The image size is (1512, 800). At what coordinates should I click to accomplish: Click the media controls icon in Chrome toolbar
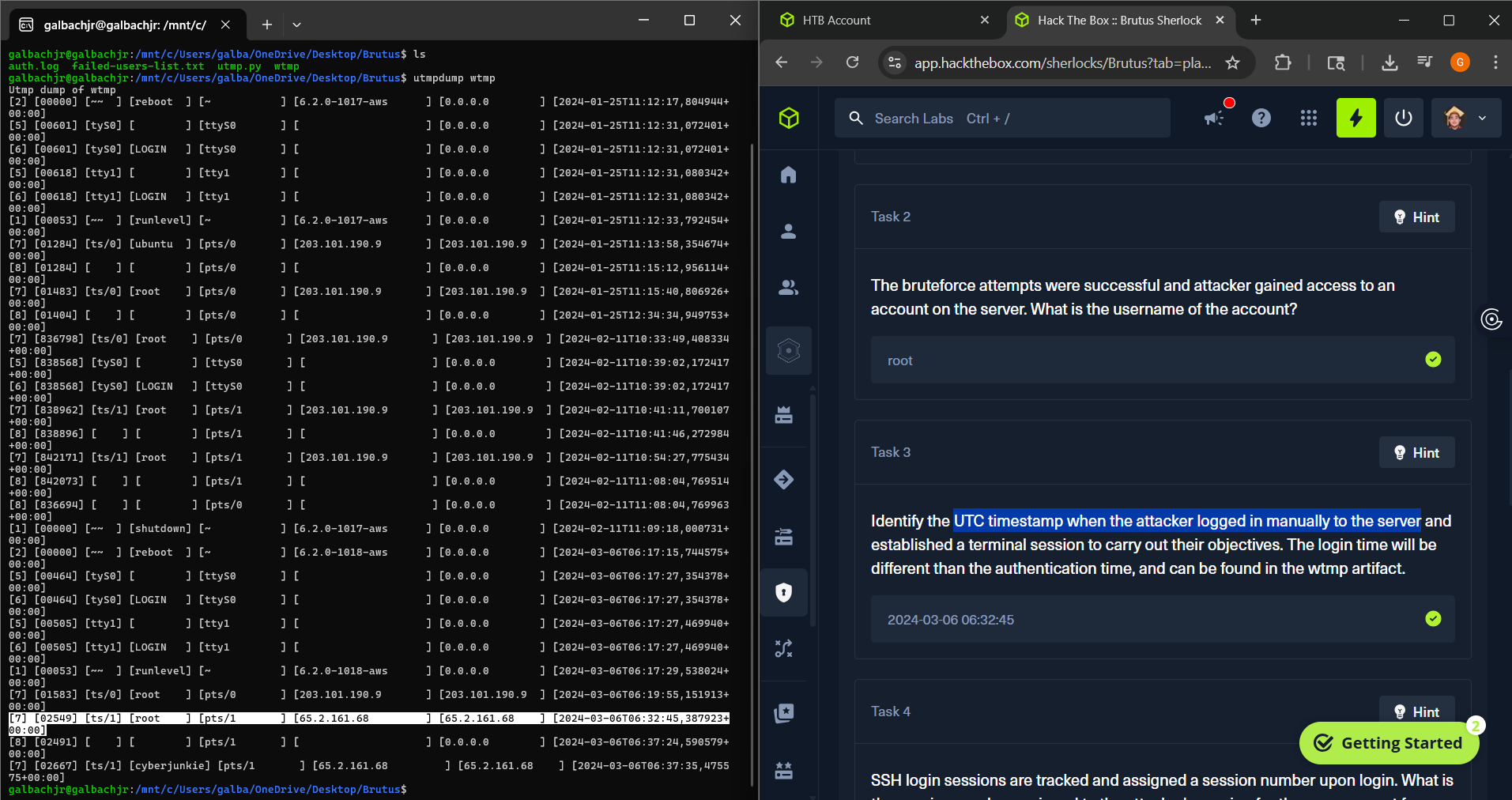click(x=1425, y=62)
